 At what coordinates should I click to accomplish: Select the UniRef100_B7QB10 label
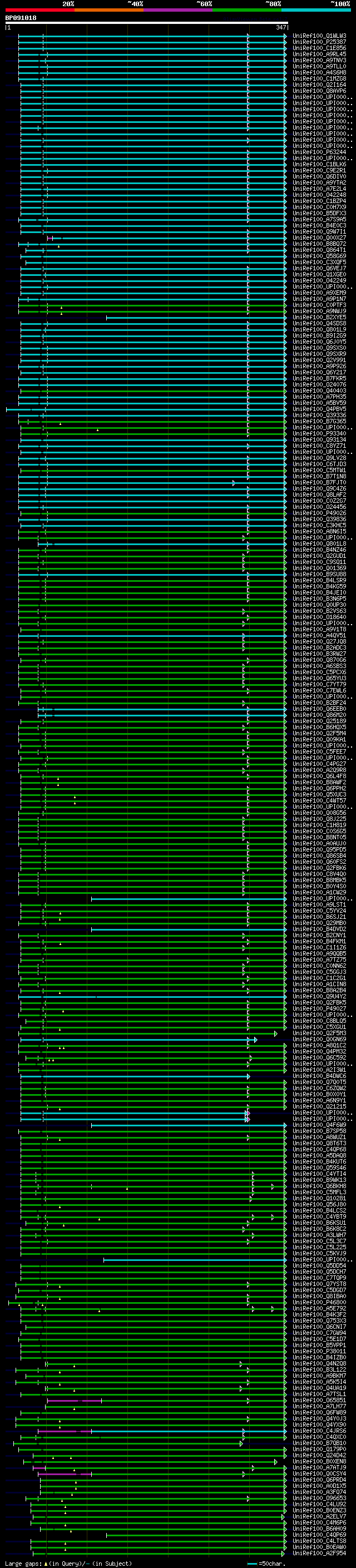(x=319, y=1443)
